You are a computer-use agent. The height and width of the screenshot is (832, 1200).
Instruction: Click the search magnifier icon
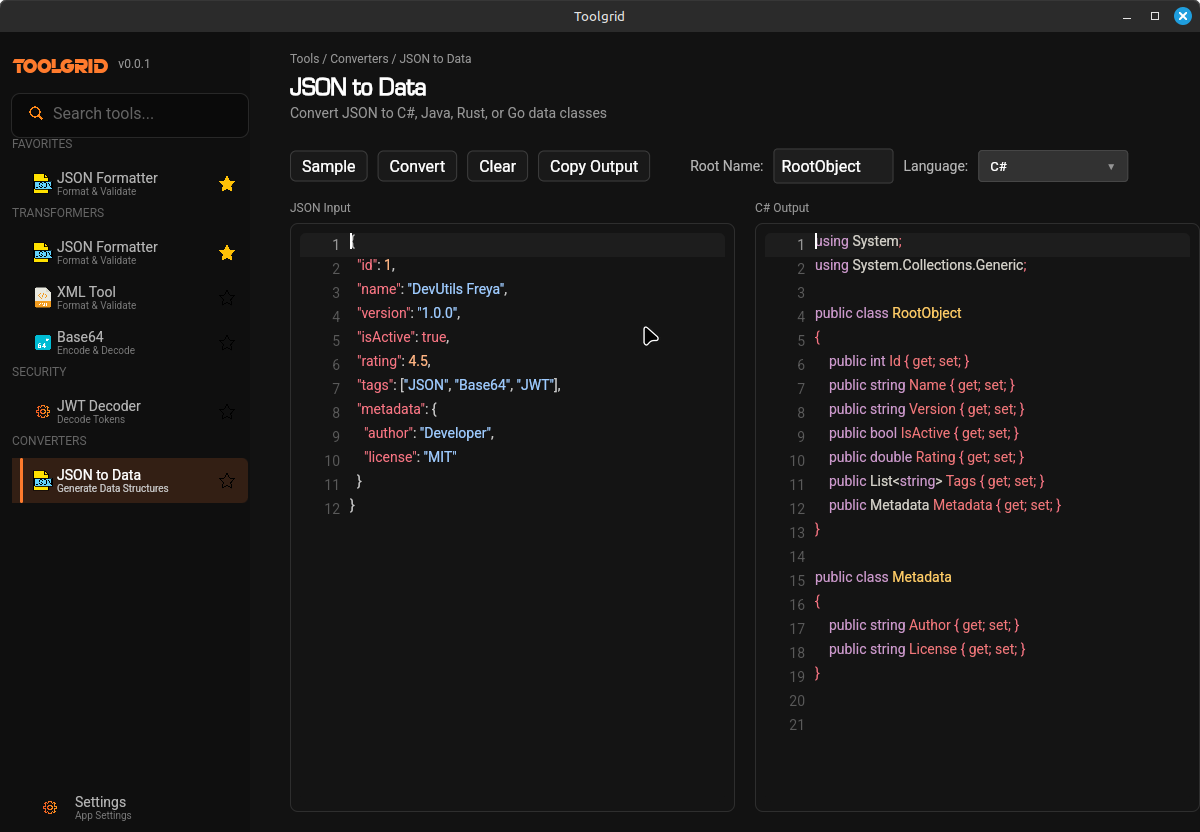point(38,115)
